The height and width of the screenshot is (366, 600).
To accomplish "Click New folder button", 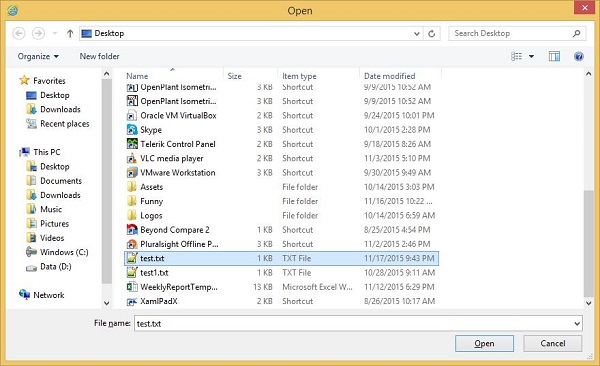I will (x=99, y=56).
